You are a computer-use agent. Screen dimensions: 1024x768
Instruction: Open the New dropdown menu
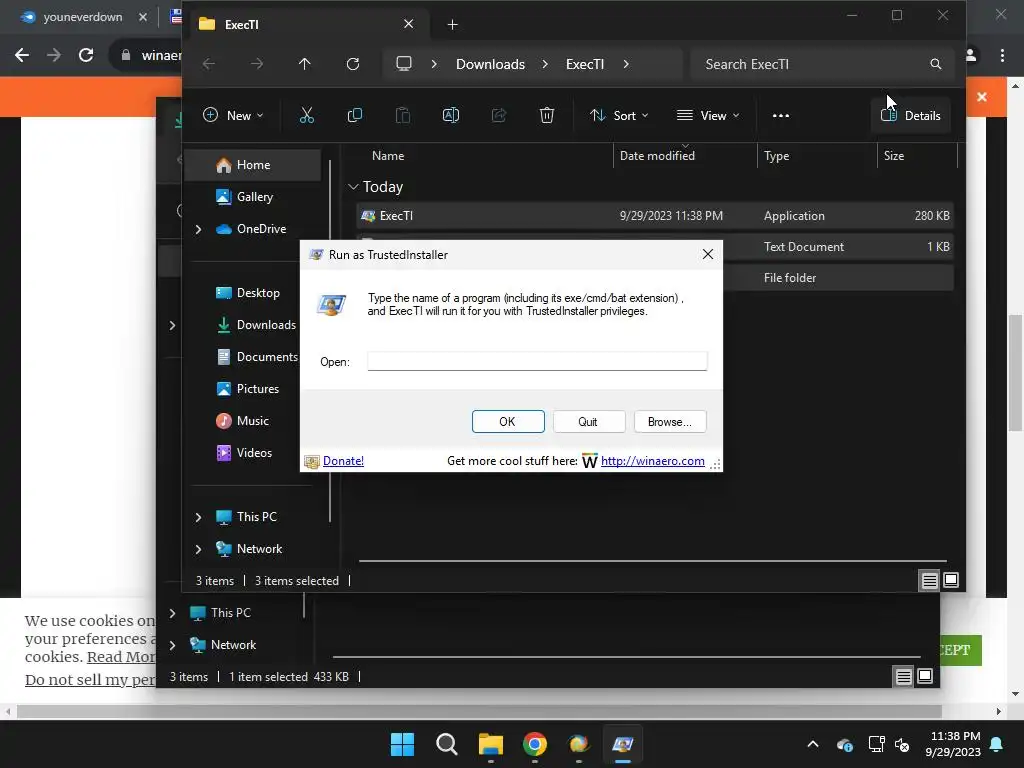click(x=233, y=116)
